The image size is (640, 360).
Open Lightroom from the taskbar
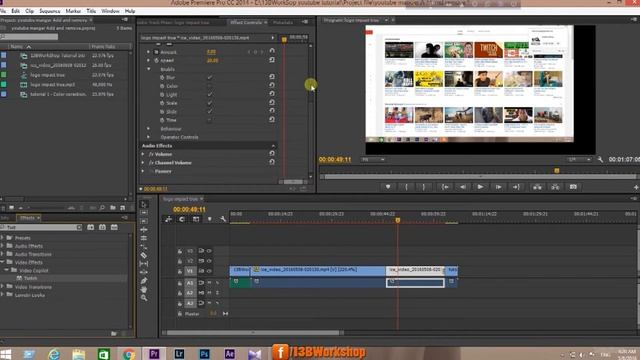tap(179, 353)
